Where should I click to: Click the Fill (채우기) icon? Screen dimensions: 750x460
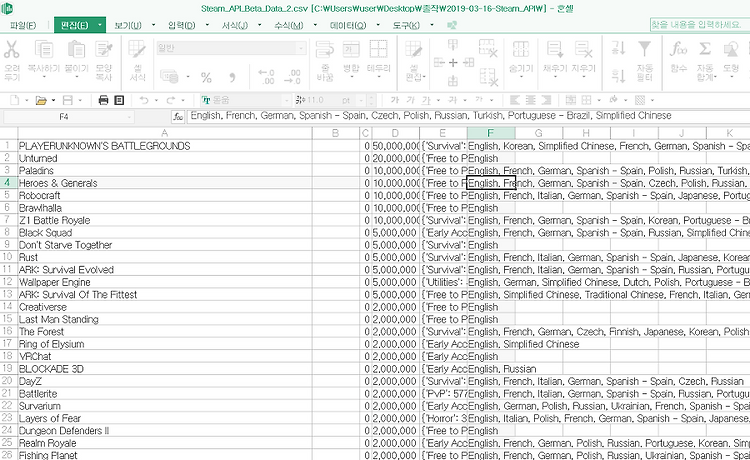555,49
